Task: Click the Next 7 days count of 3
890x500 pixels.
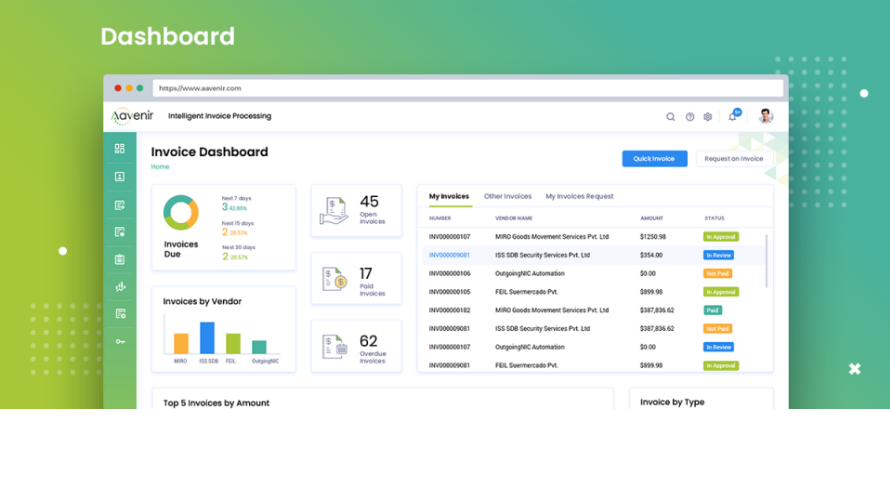Action: (225, 208)
